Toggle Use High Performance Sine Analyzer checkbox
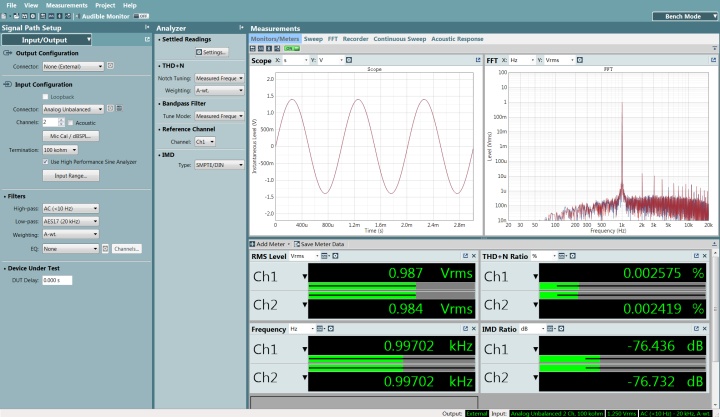 point(46,161)
